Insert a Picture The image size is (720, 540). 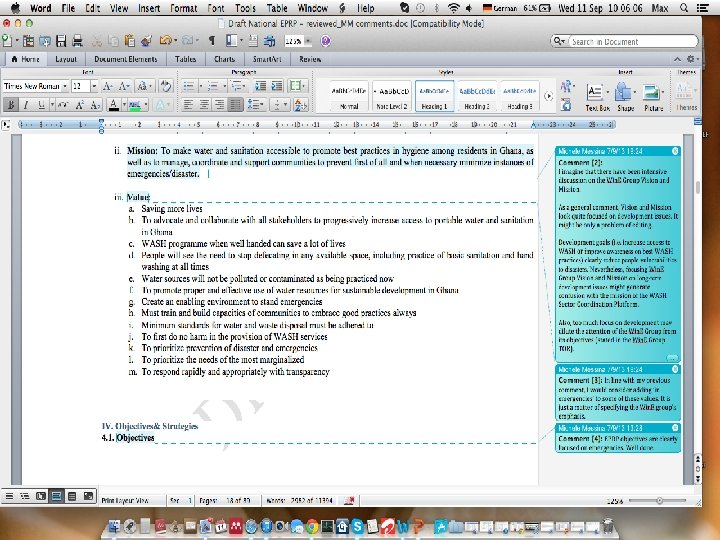(653, 98)
